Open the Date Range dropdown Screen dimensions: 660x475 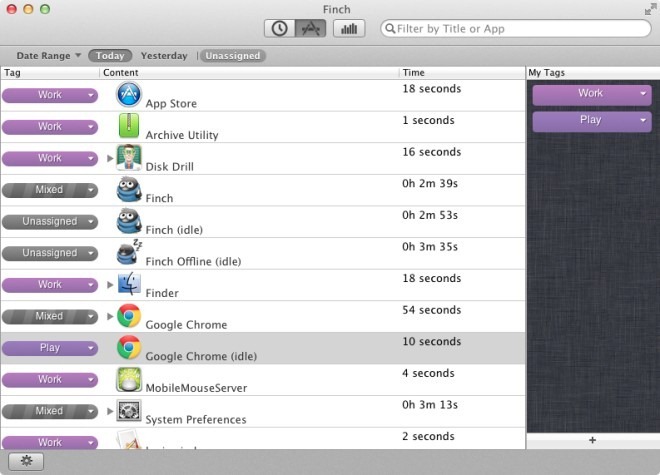(48, 56)
